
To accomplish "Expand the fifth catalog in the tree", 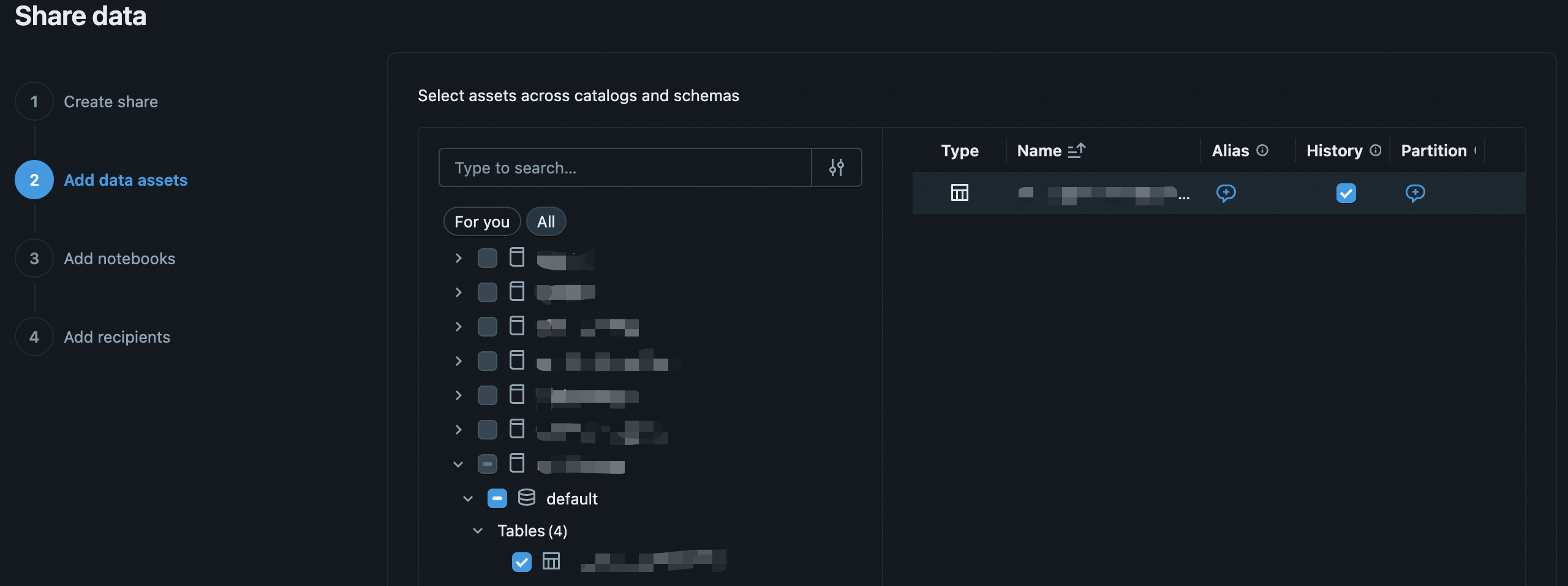I will (x=458, y=395).
